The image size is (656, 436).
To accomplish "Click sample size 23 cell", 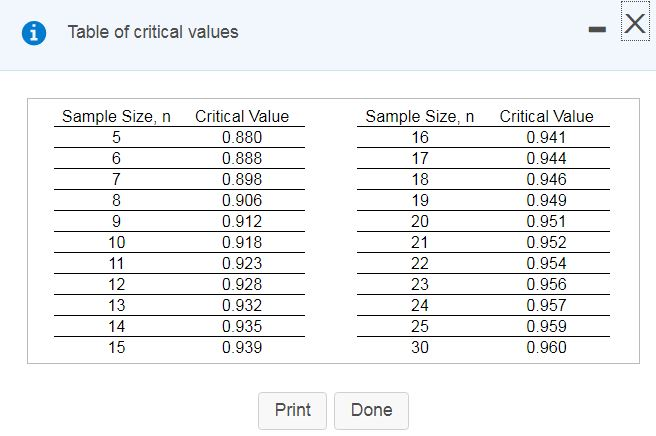I will click(420, 284).
